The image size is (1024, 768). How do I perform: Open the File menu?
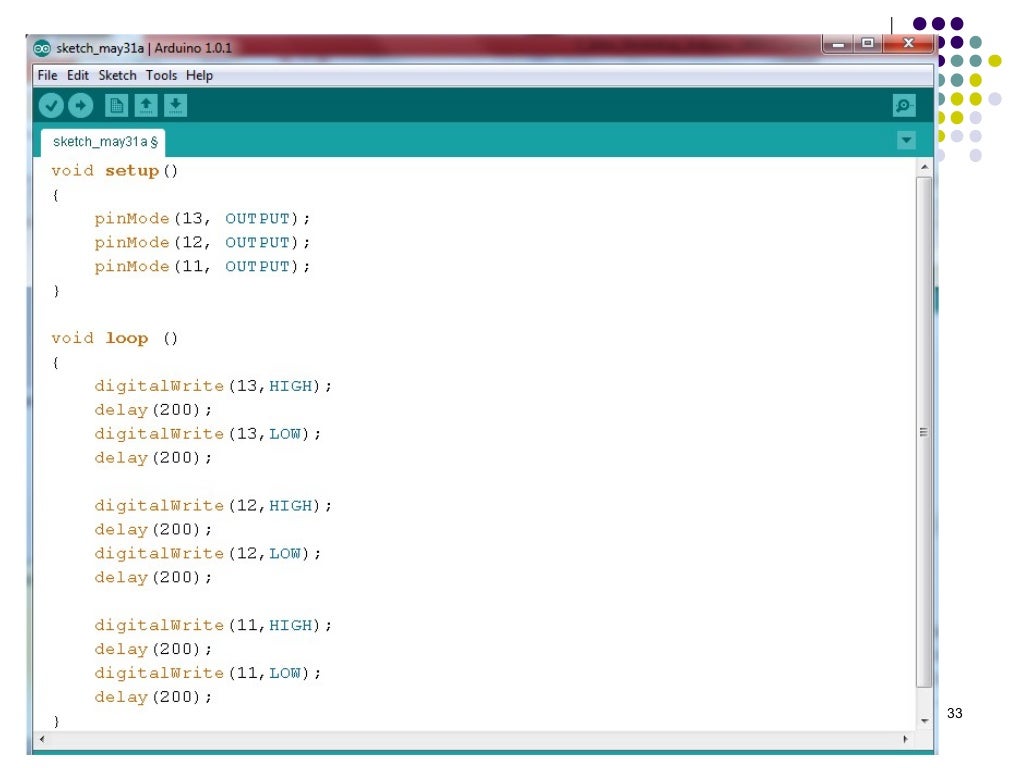(48, 75)
